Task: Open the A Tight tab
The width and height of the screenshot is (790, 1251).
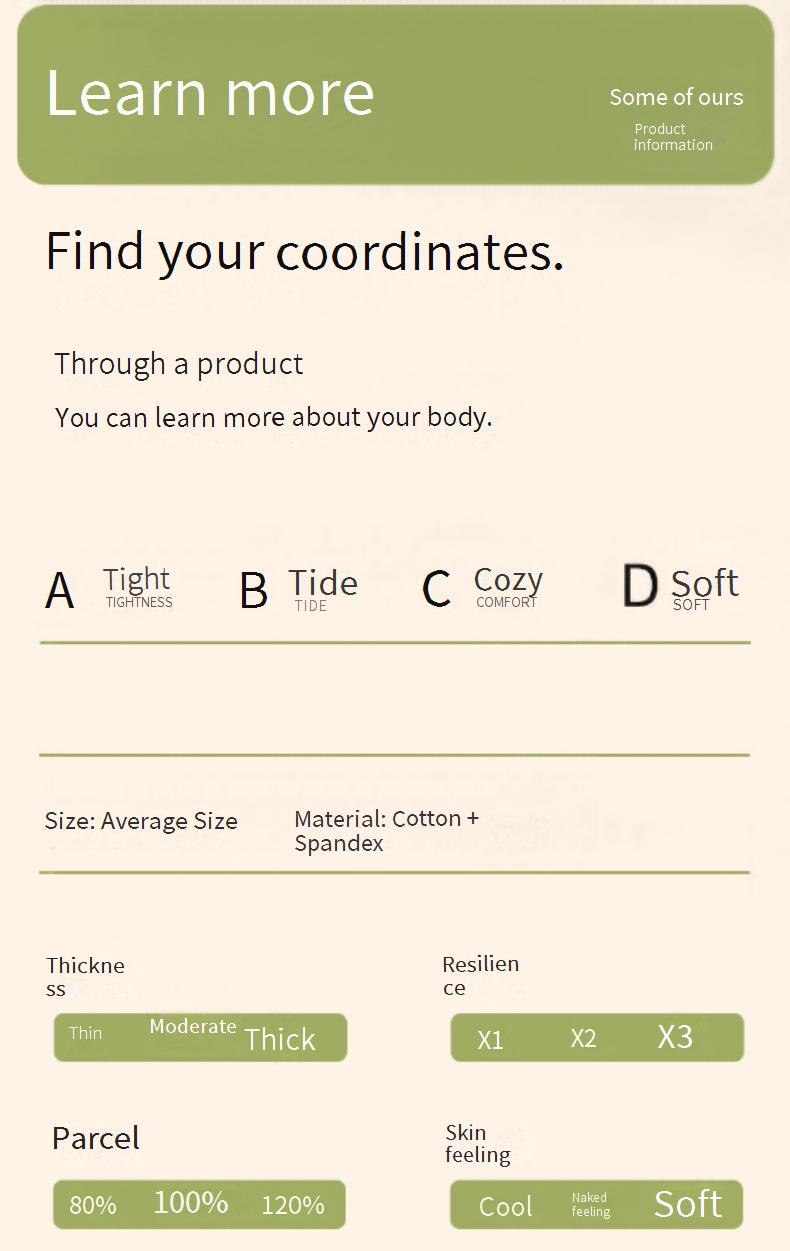Action: pyautogui.click(x=110, y=589)
